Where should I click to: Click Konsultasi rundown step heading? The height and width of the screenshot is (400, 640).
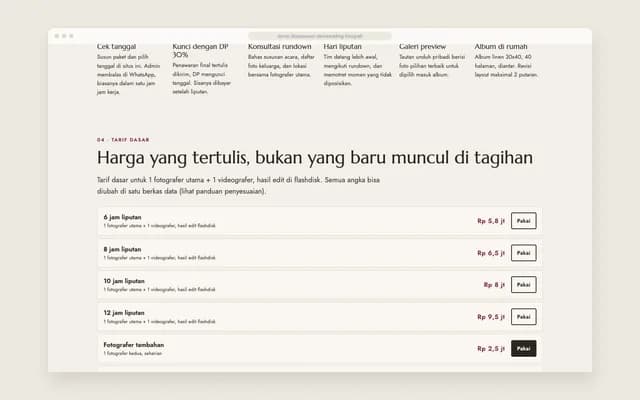tap(280, 47)
